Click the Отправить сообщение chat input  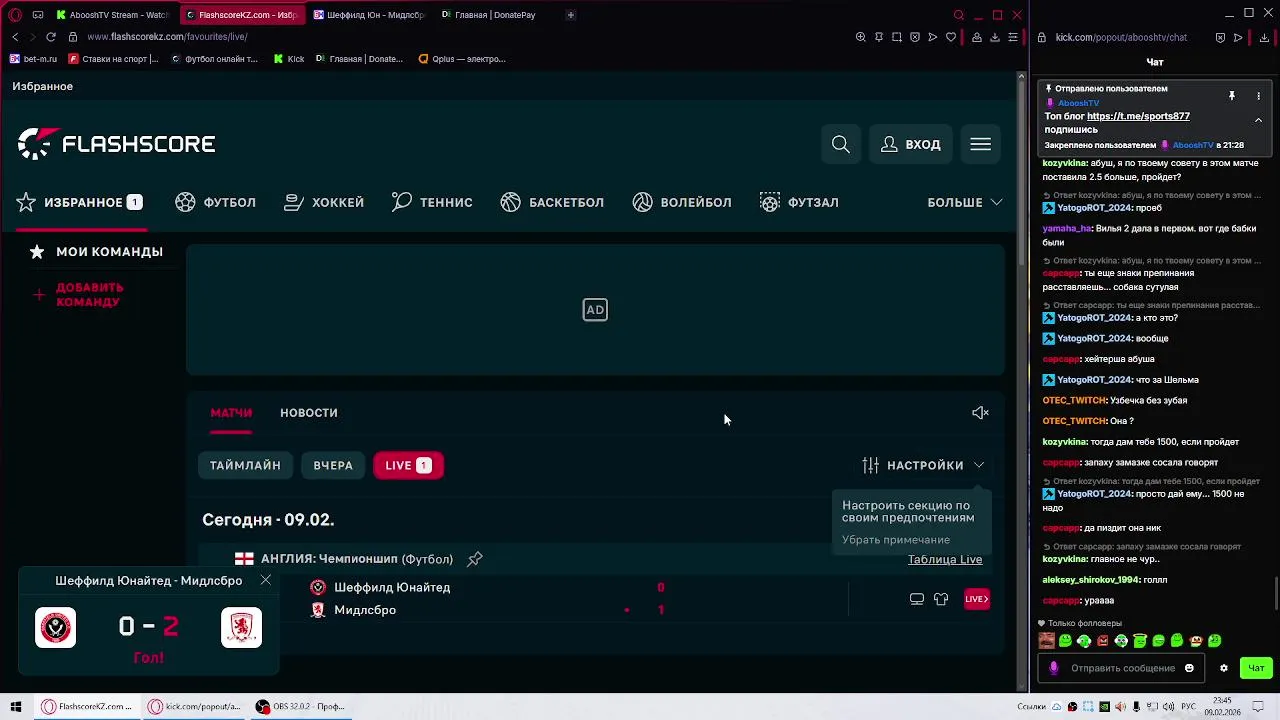tap(1123, 668)
